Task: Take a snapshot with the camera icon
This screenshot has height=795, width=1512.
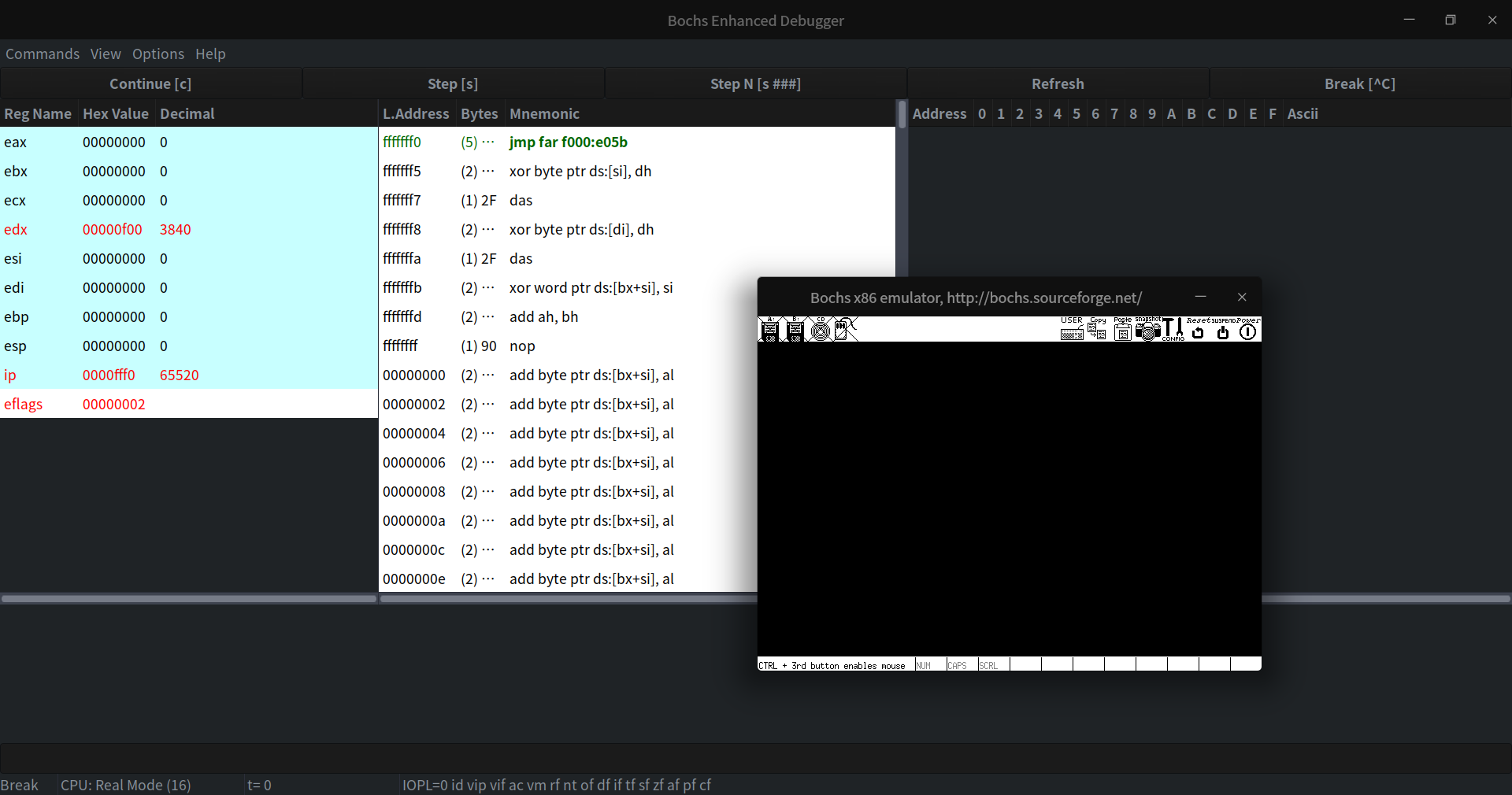Action: [1148, 329]
